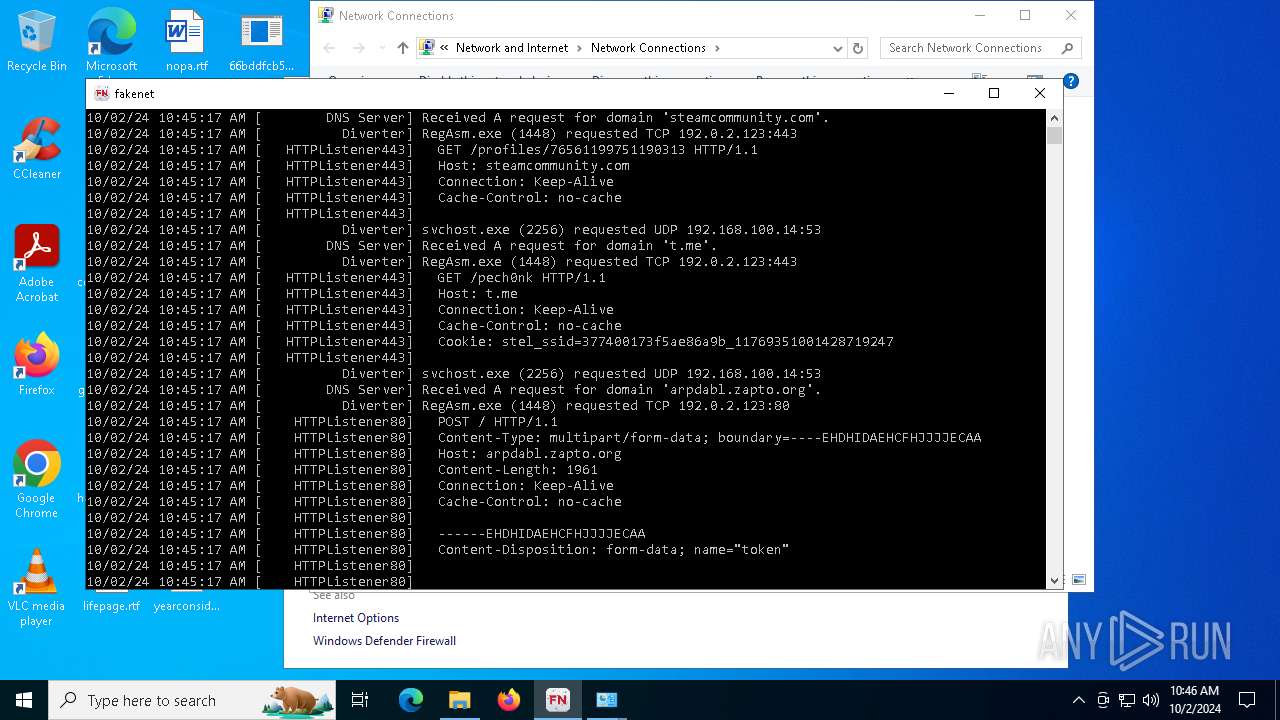1280x720 pixels.
Task: Open Google Chrome desktop shortcut
Action: pyautogui.click(x=37, y=479)
